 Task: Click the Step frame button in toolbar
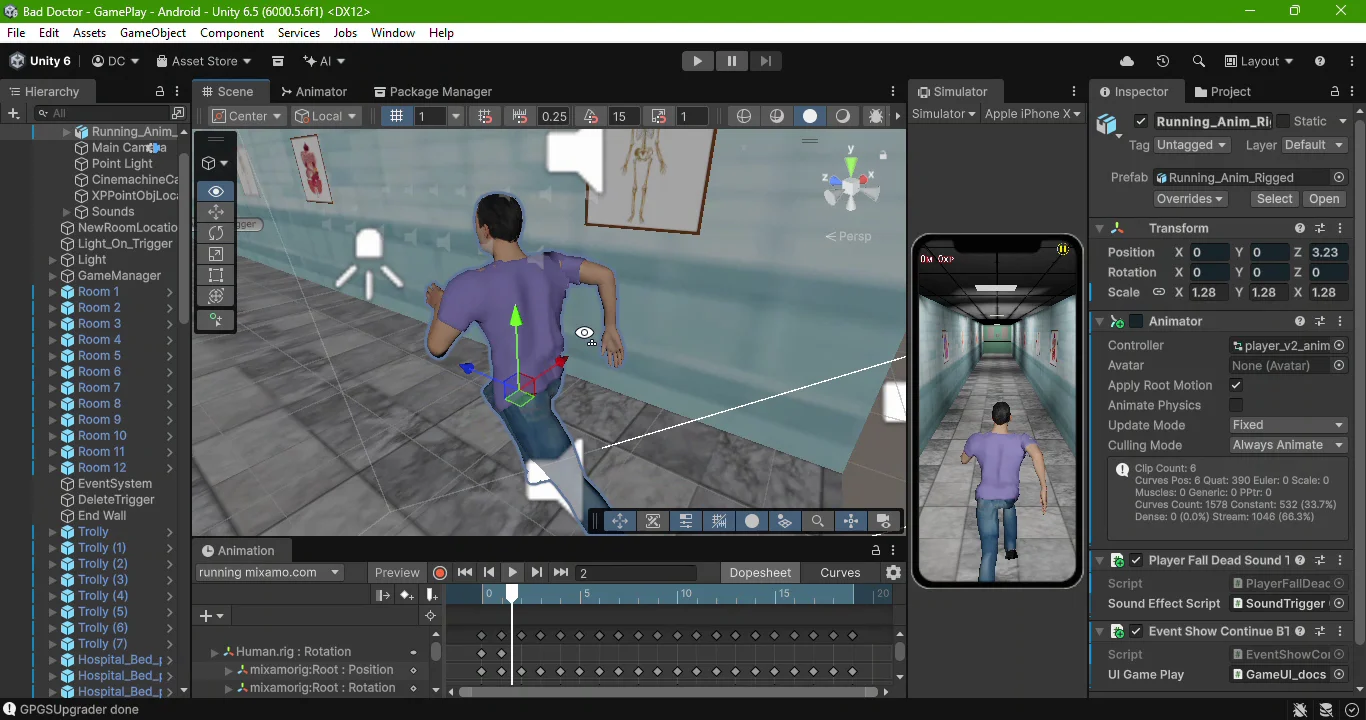point(765,61)
